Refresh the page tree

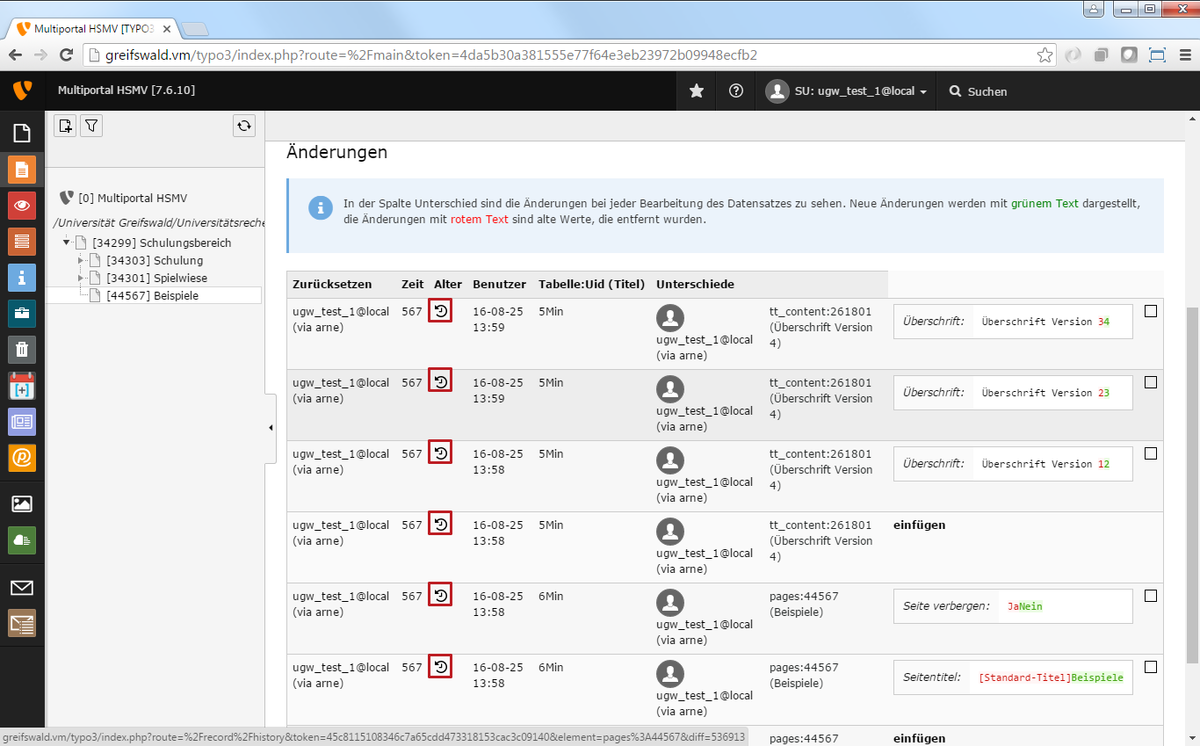click(244, 125)
